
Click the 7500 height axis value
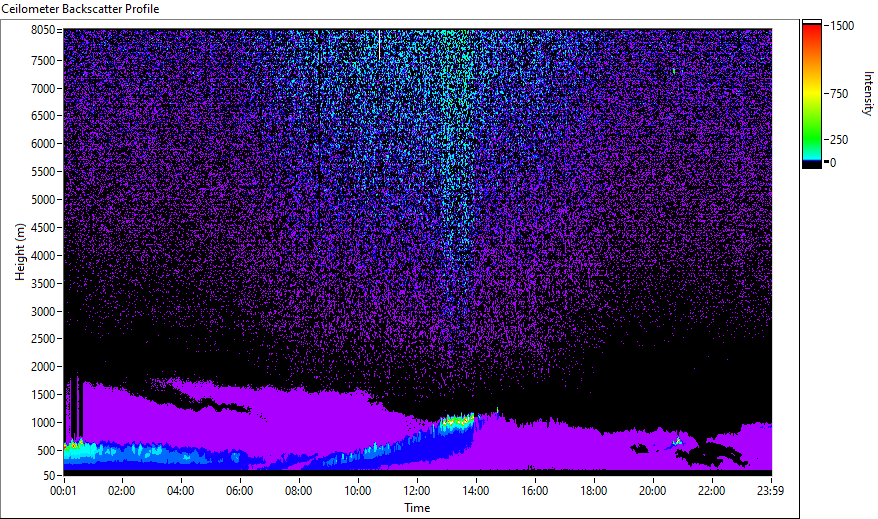(x=43, y=60)
